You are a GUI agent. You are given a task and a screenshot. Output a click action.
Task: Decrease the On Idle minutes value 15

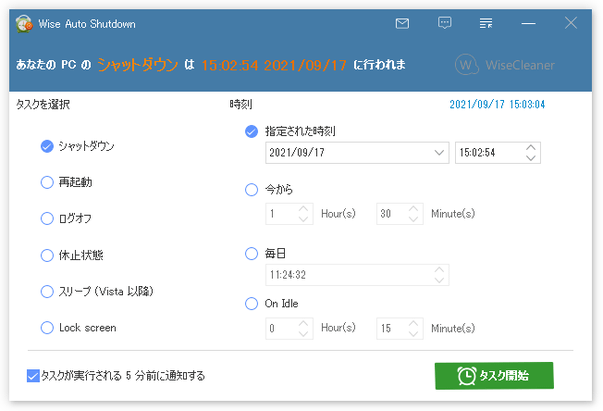click(413, 334)
